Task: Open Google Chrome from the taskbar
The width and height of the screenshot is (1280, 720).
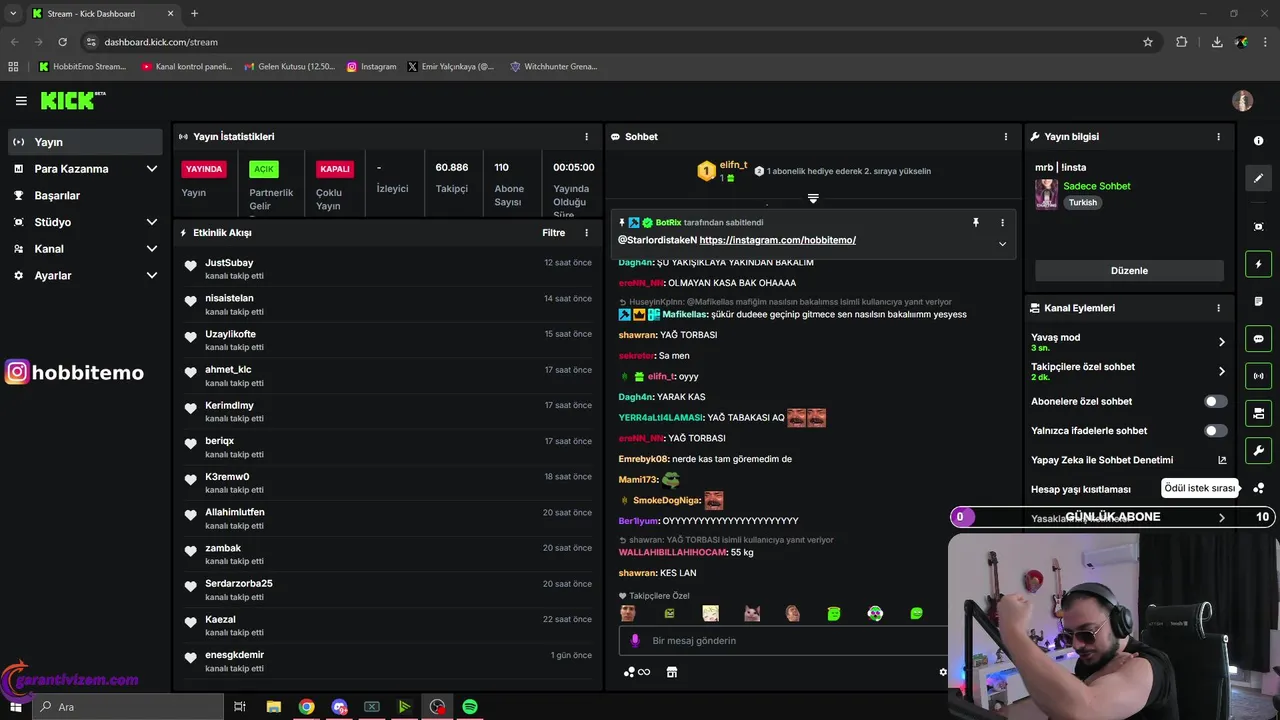Action: [x=307, y=707]
